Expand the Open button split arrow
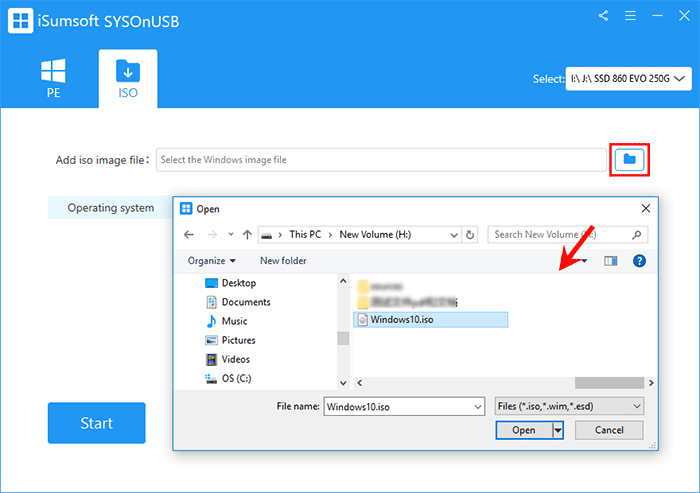The image size is (700, 493). 558,430
